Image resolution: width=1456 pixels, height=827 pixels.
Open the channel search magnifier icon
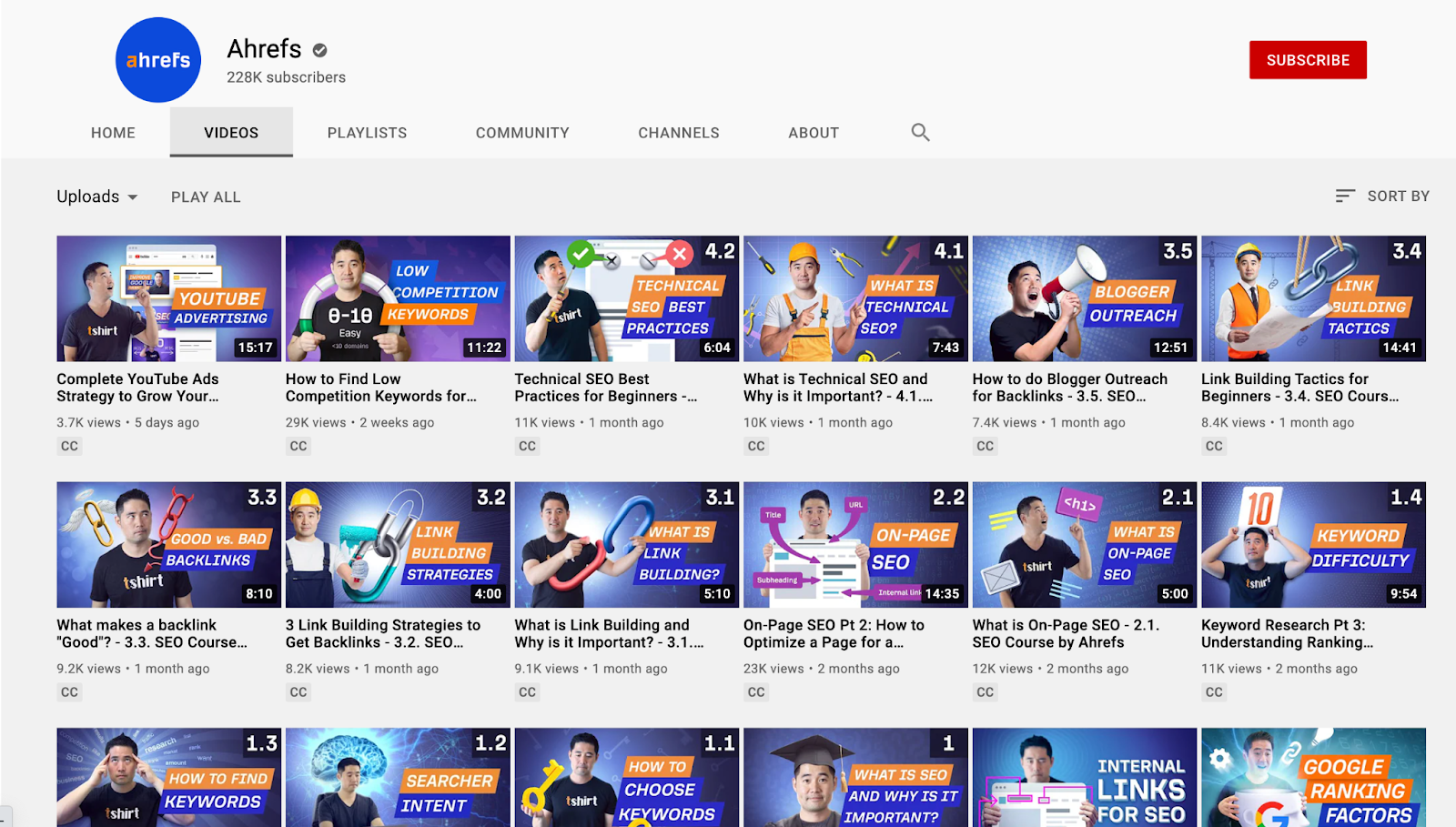coord(921,133)
